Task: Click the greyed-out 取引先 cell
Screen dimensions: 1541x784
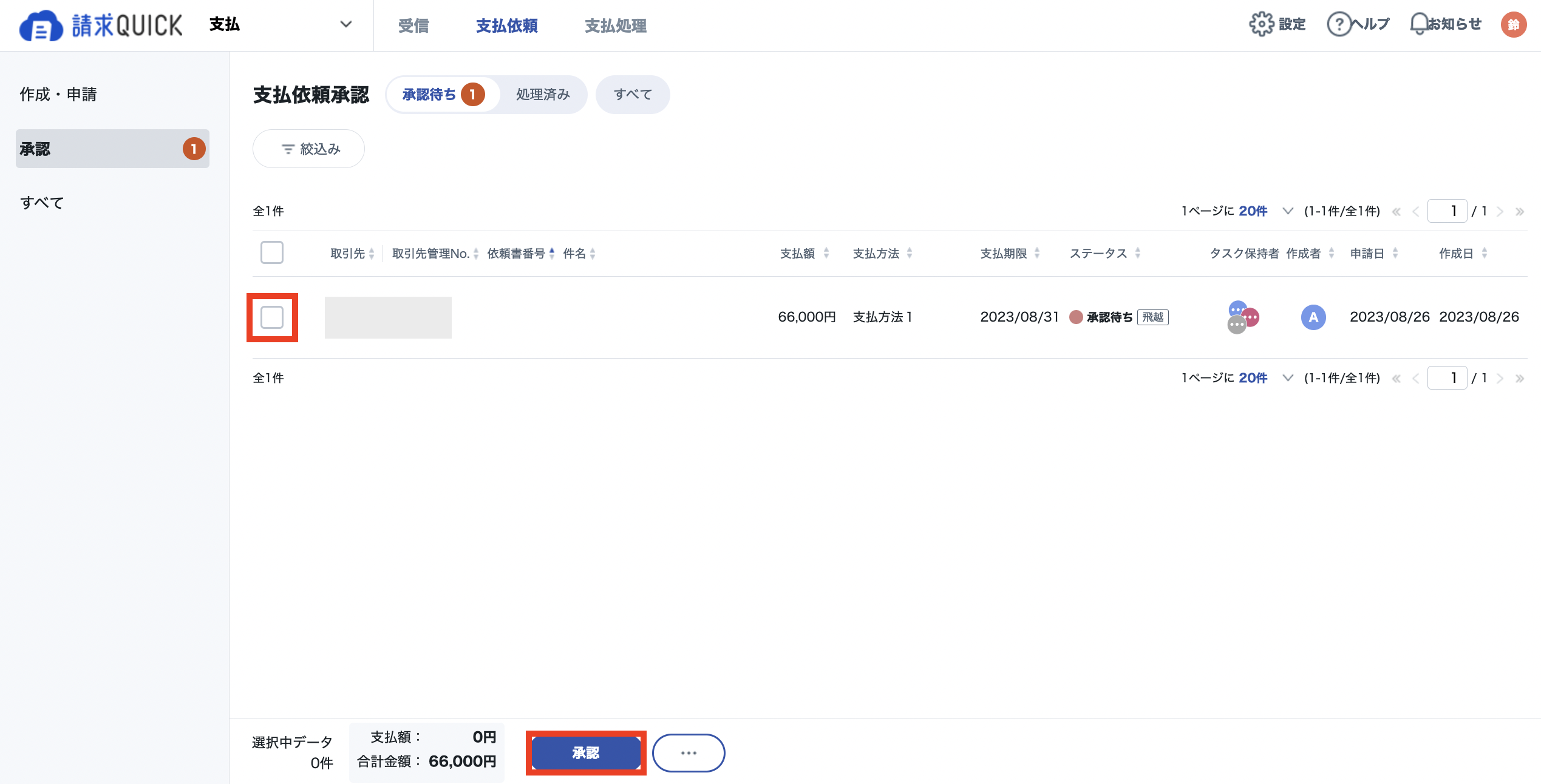Action: coord(388,317)
